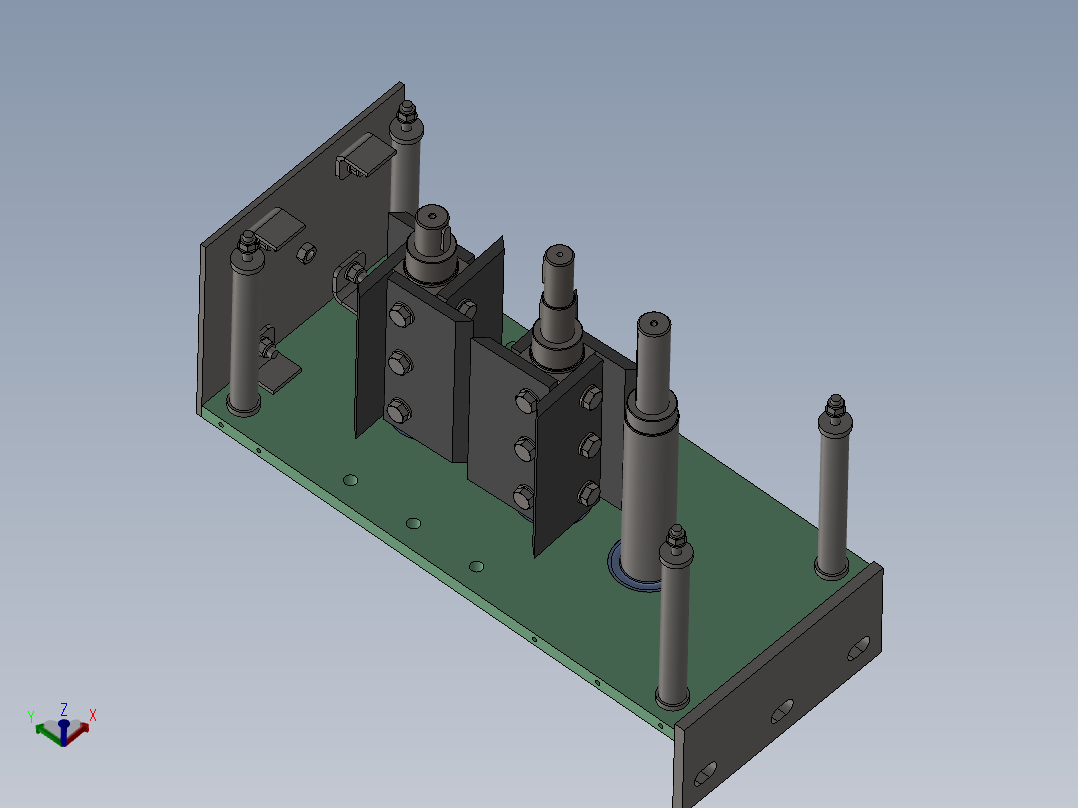Viewport: 1078px width, 808px height.
Task: Select the standoff post nearest the three-hole plate
Action: [x=674, y=619]
